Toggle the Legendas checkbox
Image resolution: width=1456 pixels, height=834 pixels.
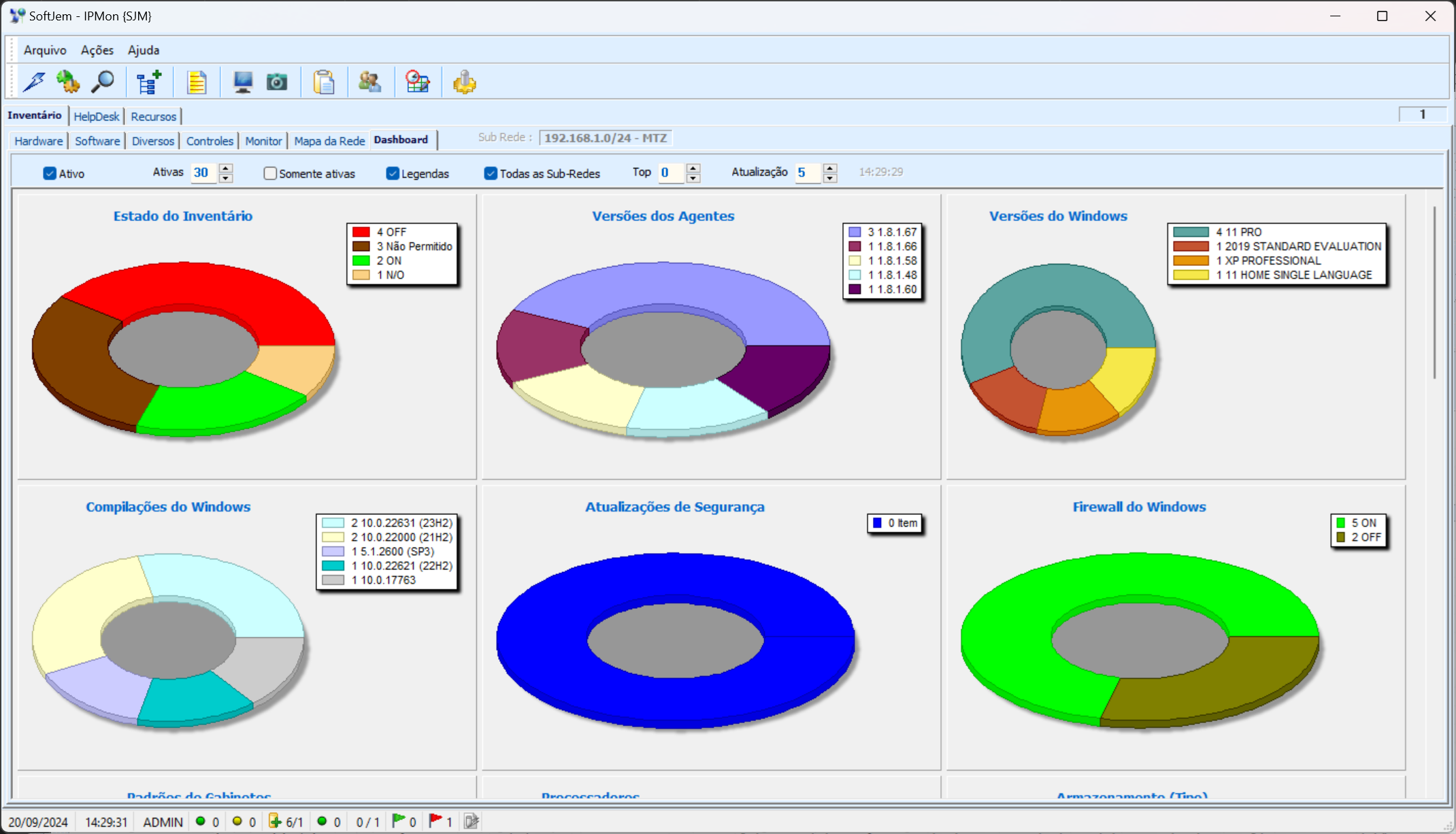click(x=393, y=173)
